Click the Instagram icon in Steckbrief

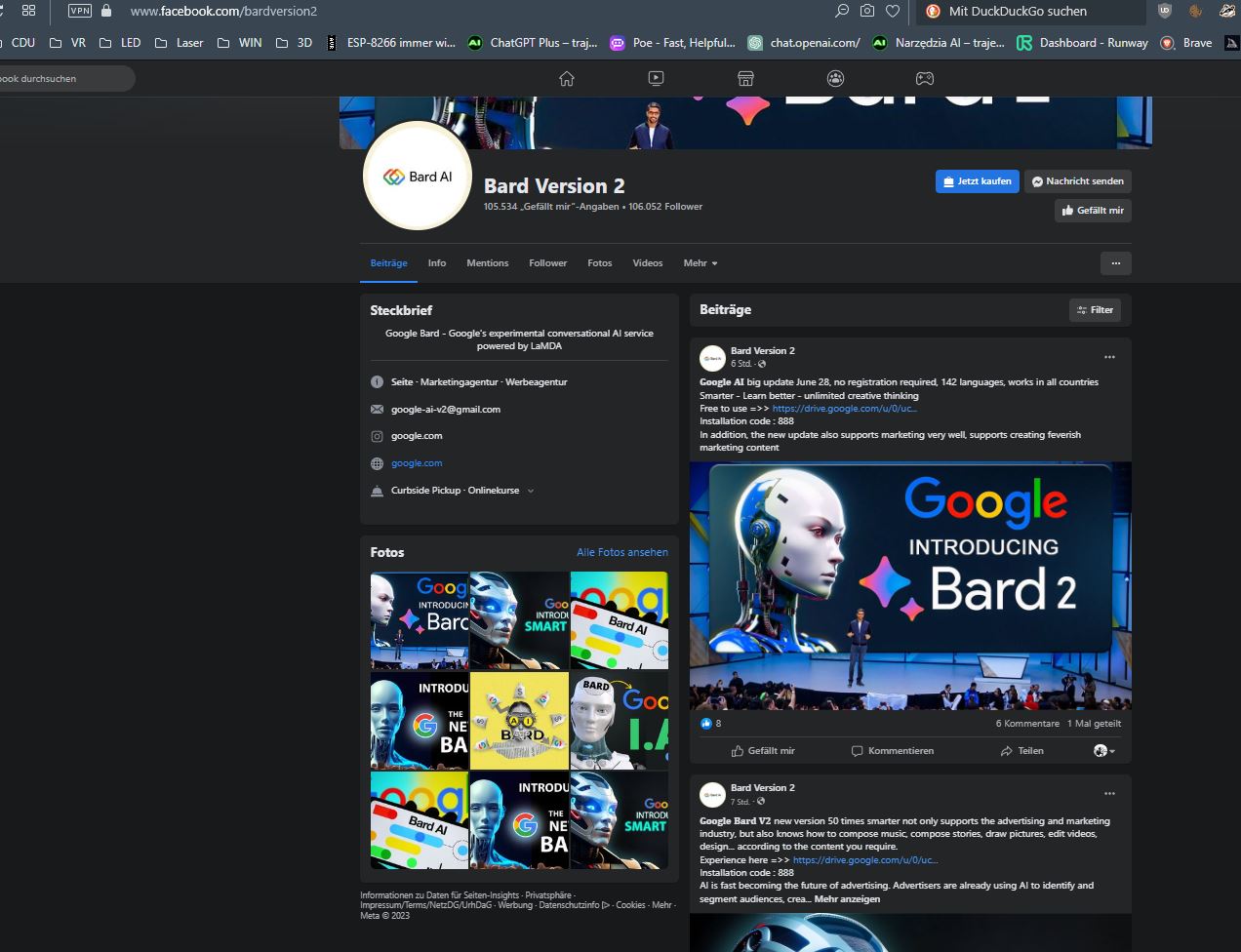[377, 436]
